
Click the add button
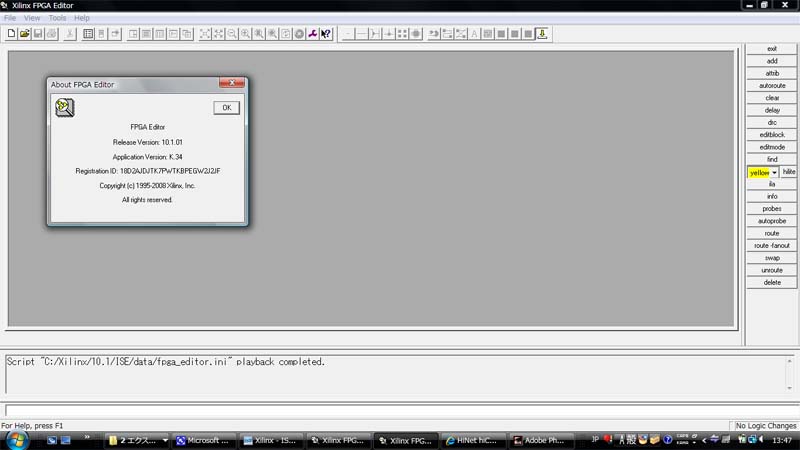tap(771, 61)
